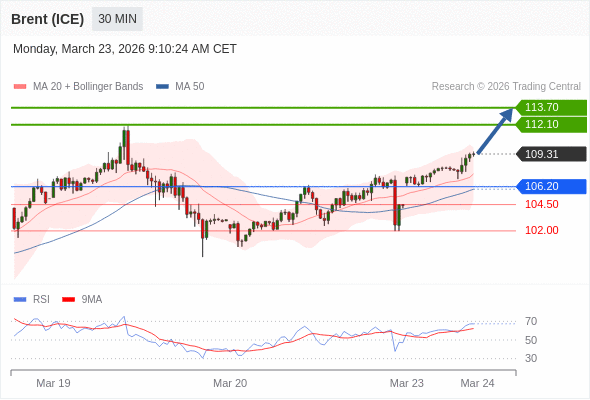Click the 113.70 resistance price tag
590x400 pixels.
[x=551, y=108]
